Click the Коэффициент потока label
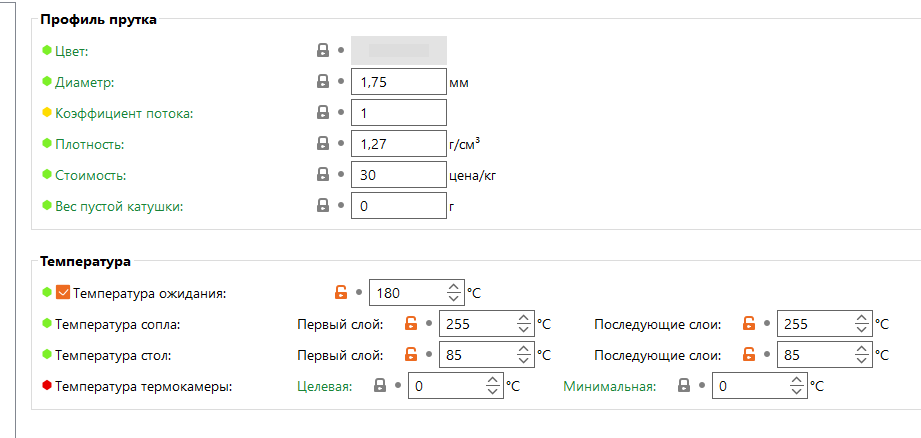The width and height of the screenshot is (921, 438). [x=124, y=113]
